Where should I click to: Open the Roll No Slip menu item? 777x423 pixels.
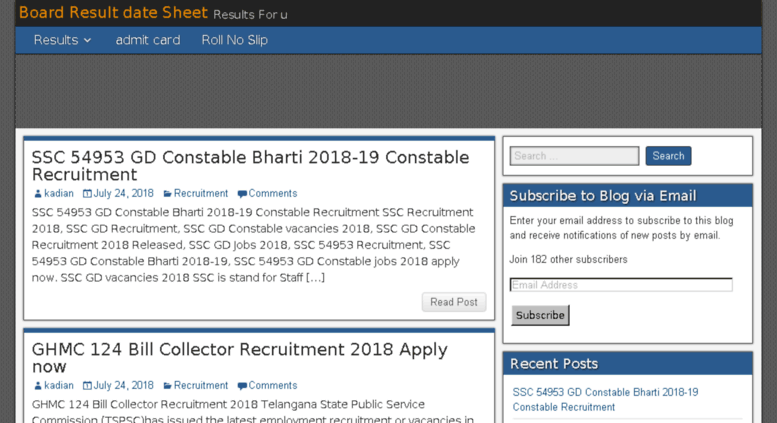(234, 40)
